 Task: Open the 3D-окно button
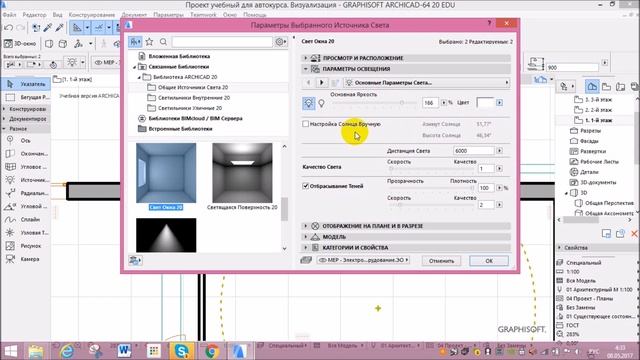pyautogui.click(x=20, y=43)
